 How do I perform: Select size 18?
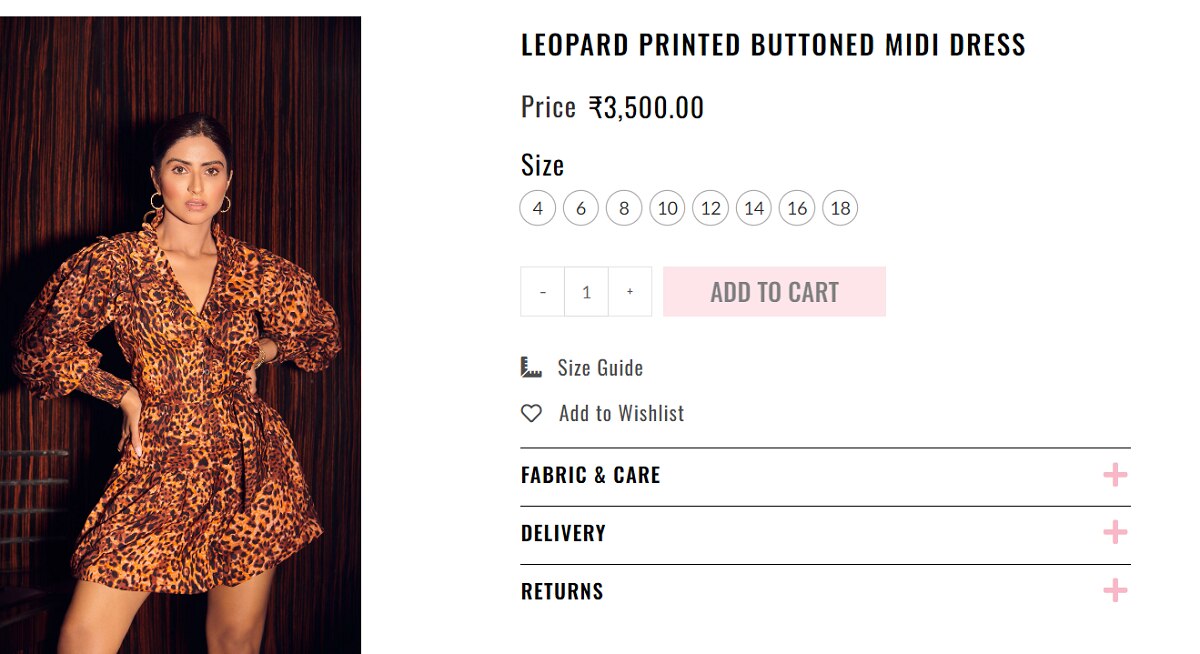(x=840, y=208)
